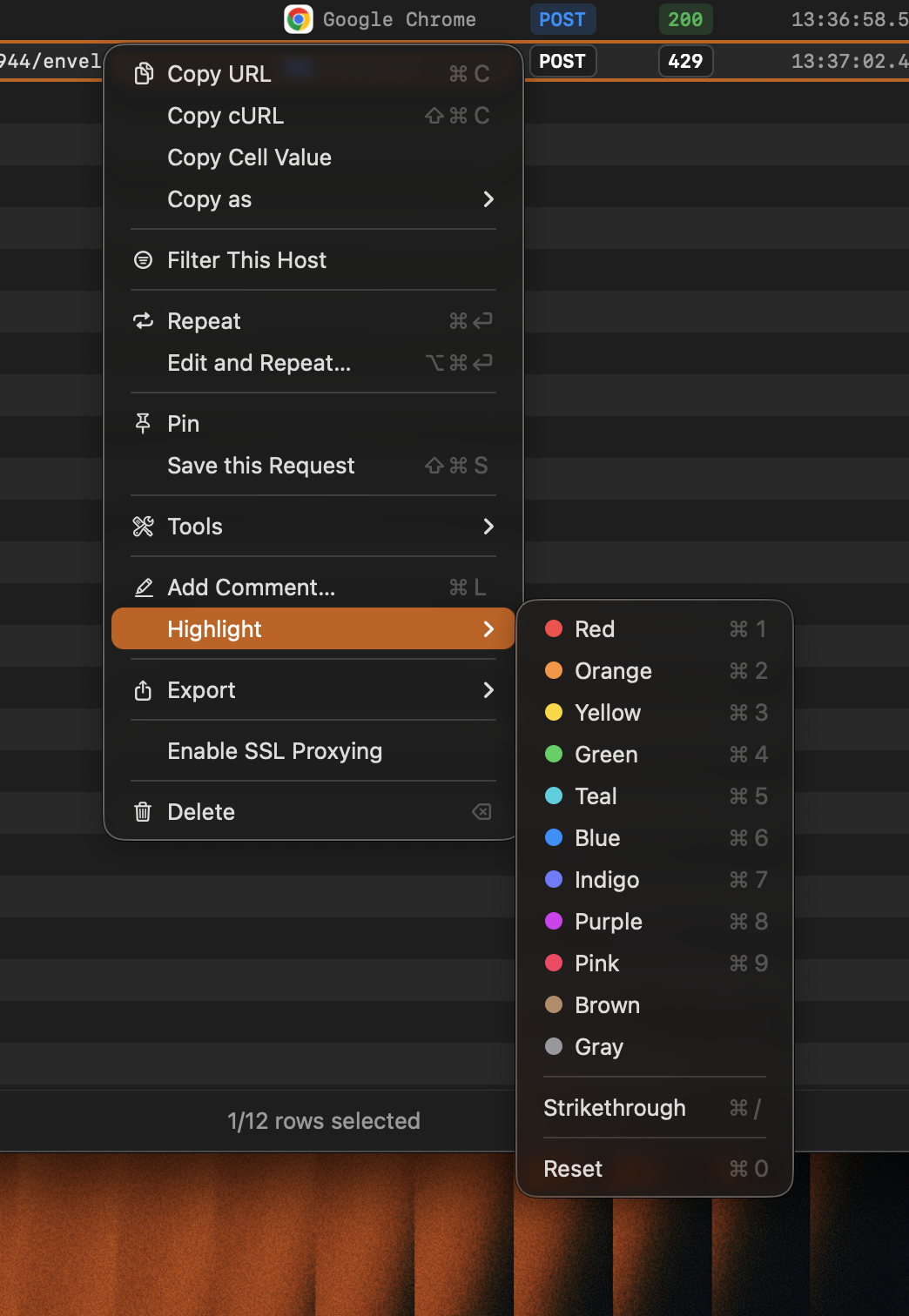Pick the Brown highlight color dot
909x1316 pixels.
click(554, 1004)
